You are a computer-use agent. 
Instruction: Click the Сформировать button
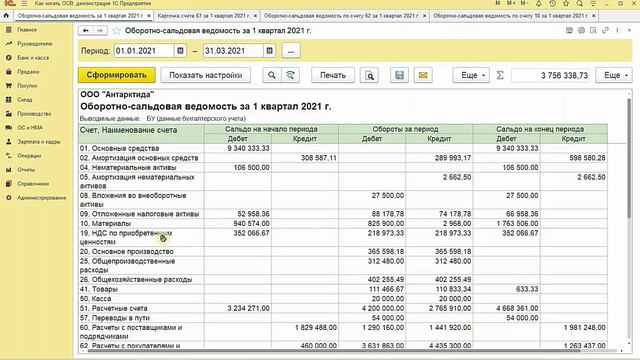(117, 75)
